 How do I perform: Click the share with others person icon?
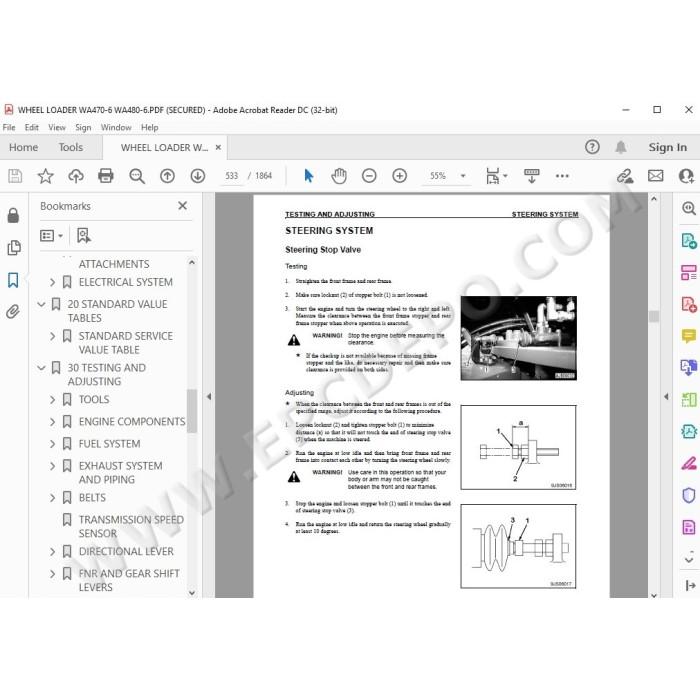(x=686, y=176)
